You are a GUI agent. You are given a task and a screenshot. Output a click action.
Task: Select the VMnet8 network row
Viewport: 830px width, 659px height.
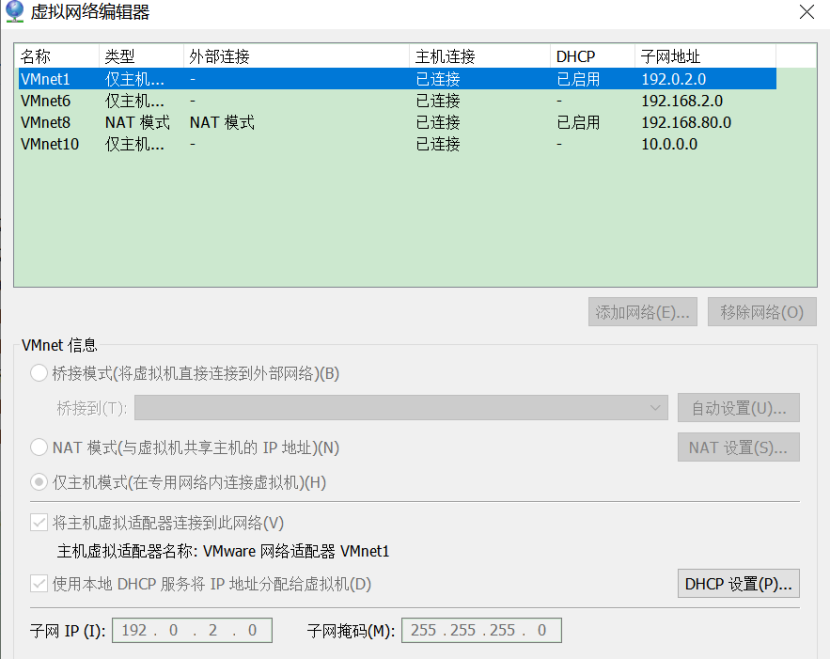[x=397, y=122]
